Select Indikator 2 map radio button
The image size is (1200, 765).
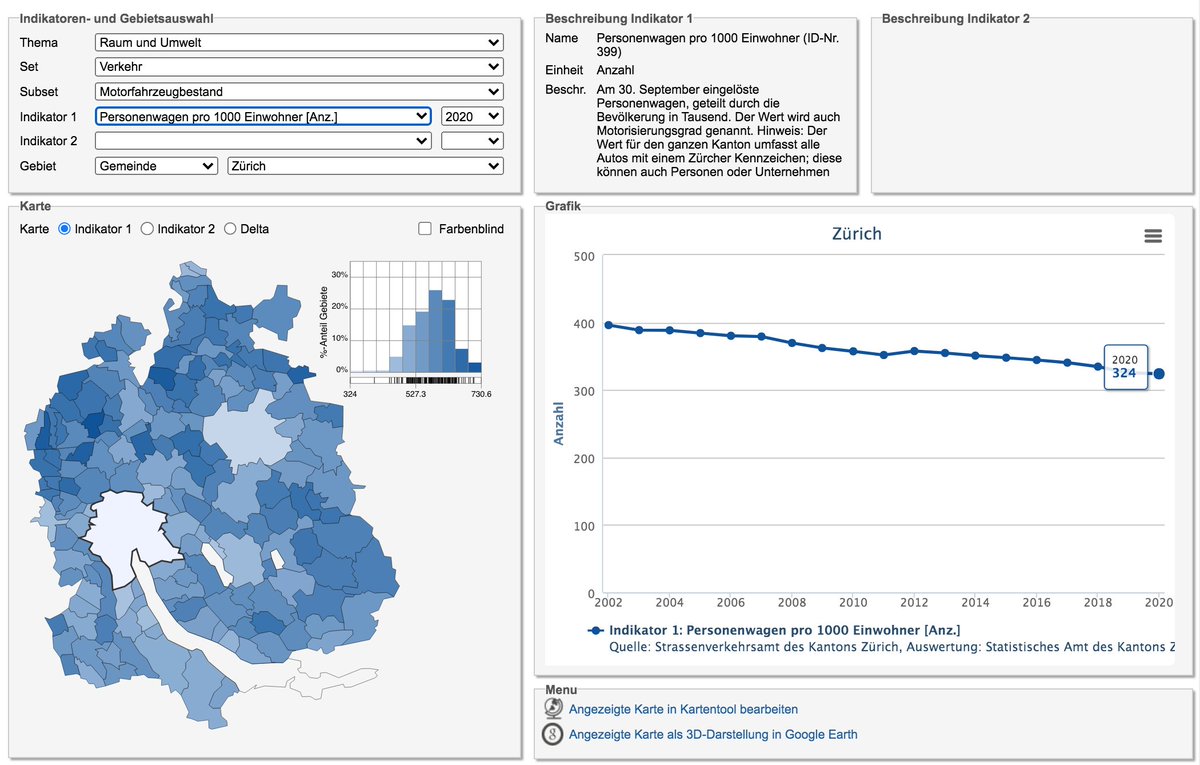click(x=148, y=229)
